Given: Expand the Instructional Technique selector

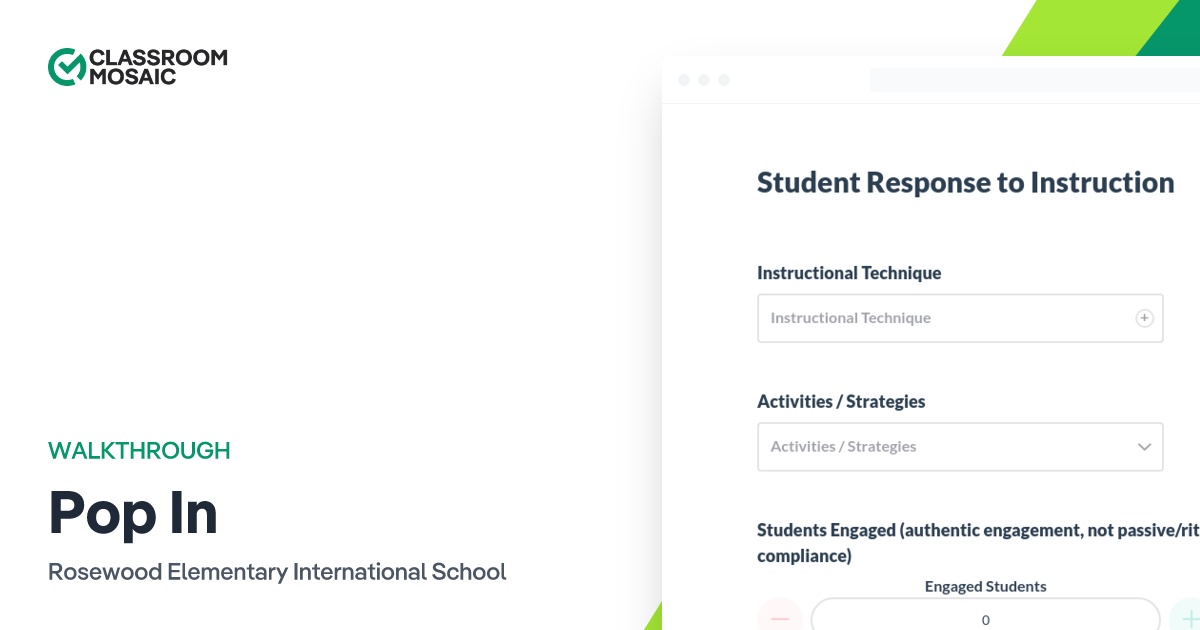Looking at the screenshot, I should click(x=960, y=318).
